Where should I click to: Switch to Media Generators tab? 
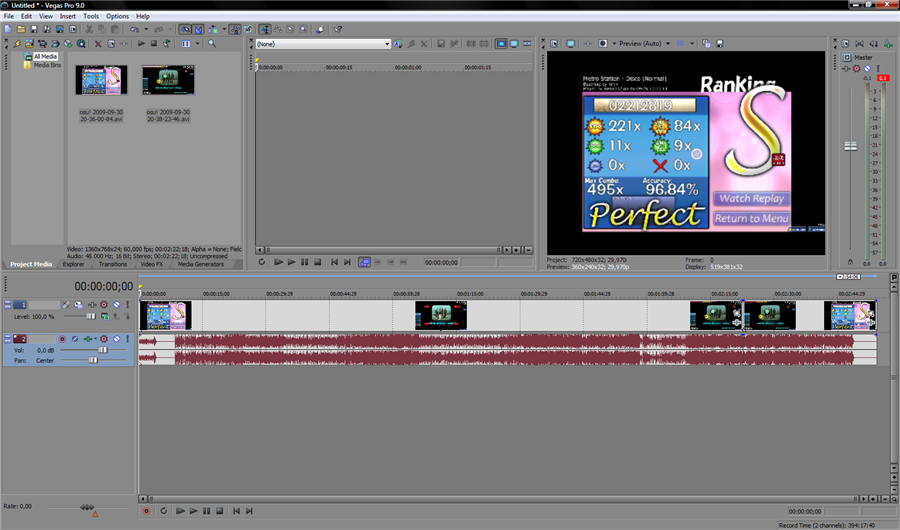coord(200,264)
